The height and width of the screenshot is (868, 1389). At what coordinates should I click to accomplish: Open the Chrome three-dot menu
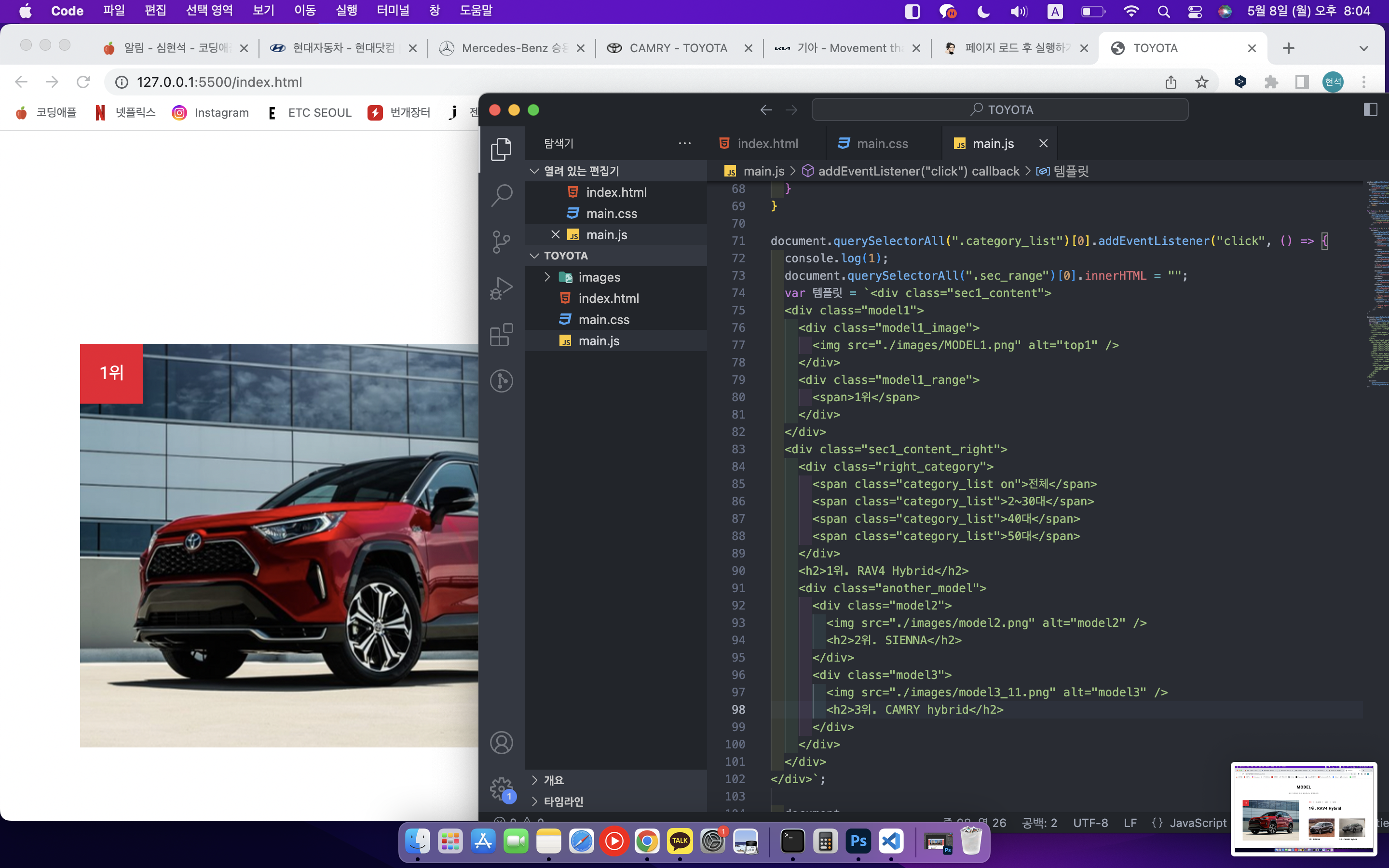coord(1364,82)
